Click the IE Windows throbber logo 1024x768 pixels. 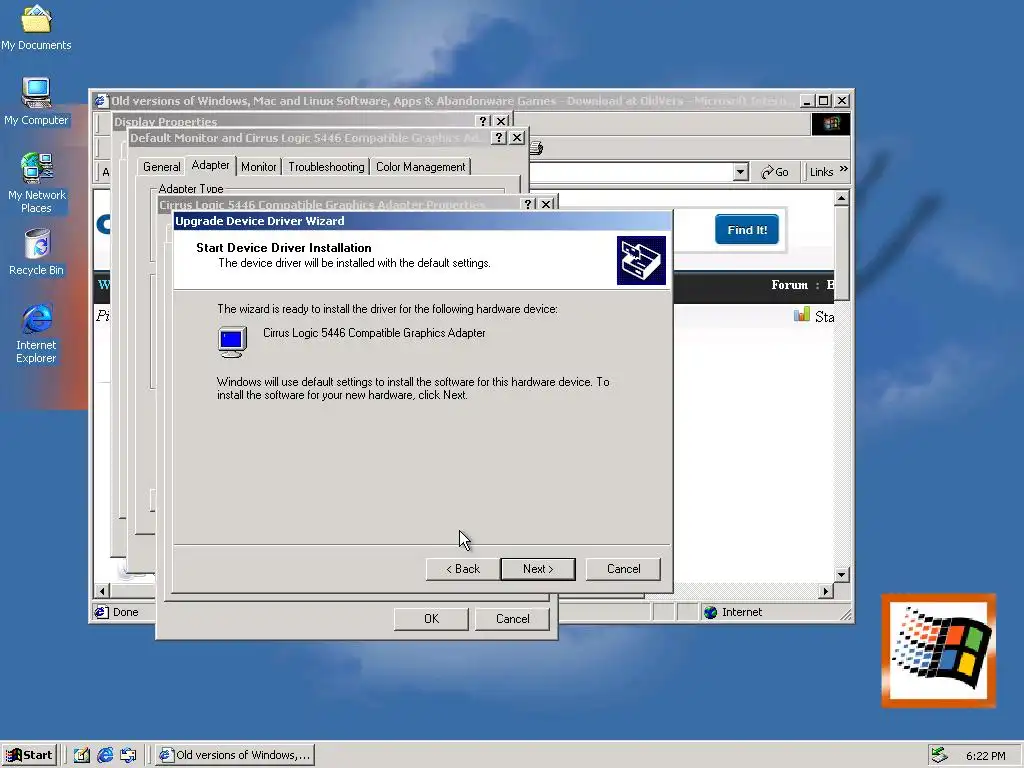point(831,123)
